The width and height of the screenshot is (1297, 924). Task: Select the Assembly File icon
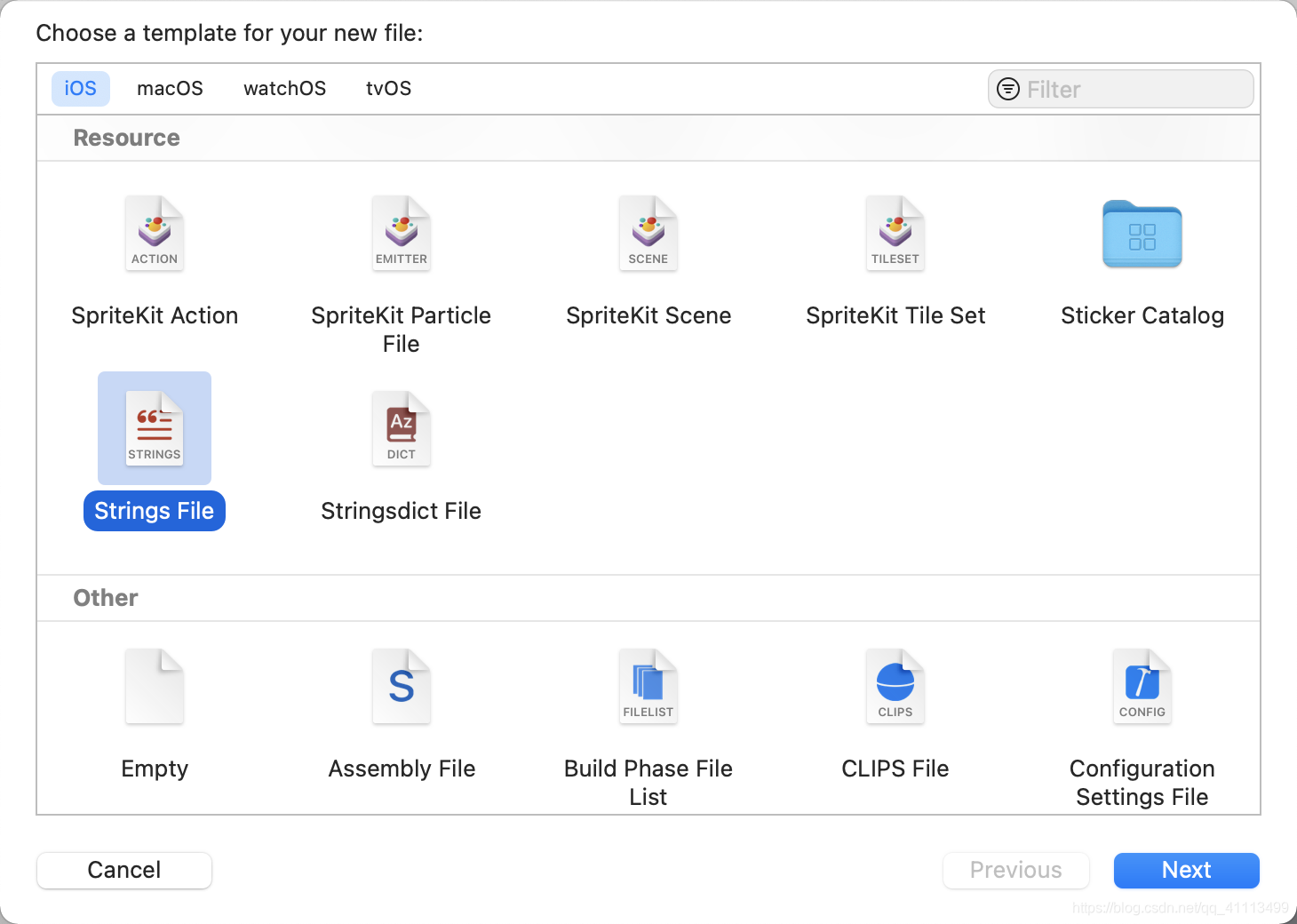402,687
